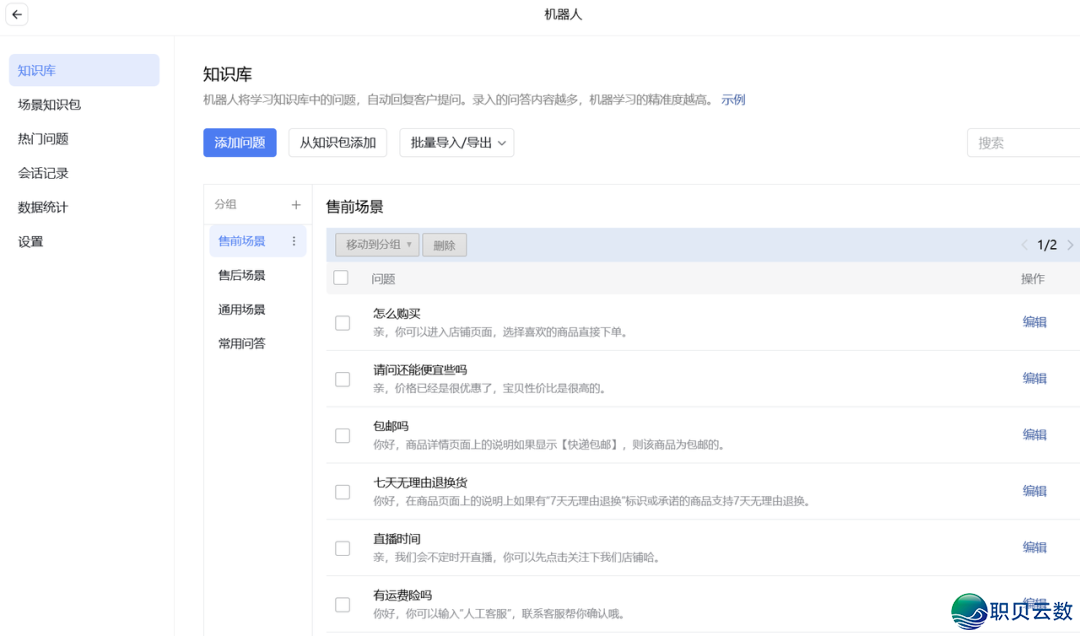Open the 示例 link in the description
The image size is (1080, 636).
pyautogui.click(x=733, y=99)
